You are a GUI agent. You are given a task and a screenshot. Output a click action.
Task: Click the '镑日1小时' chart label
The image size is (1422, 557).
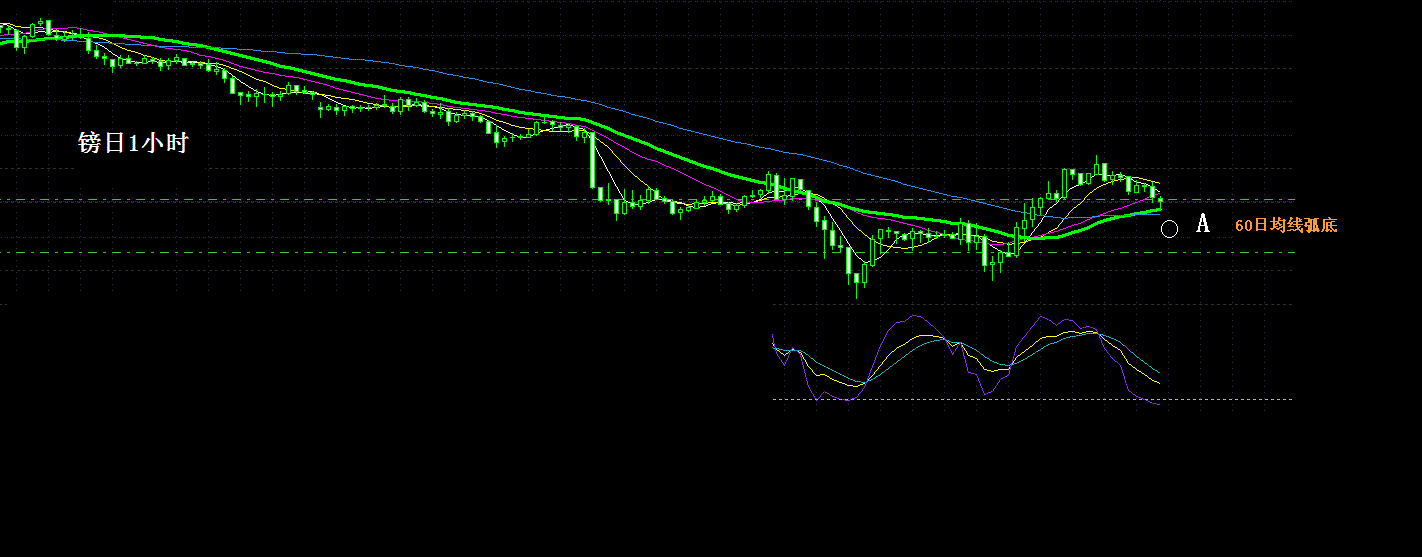[x=133, y=143]
